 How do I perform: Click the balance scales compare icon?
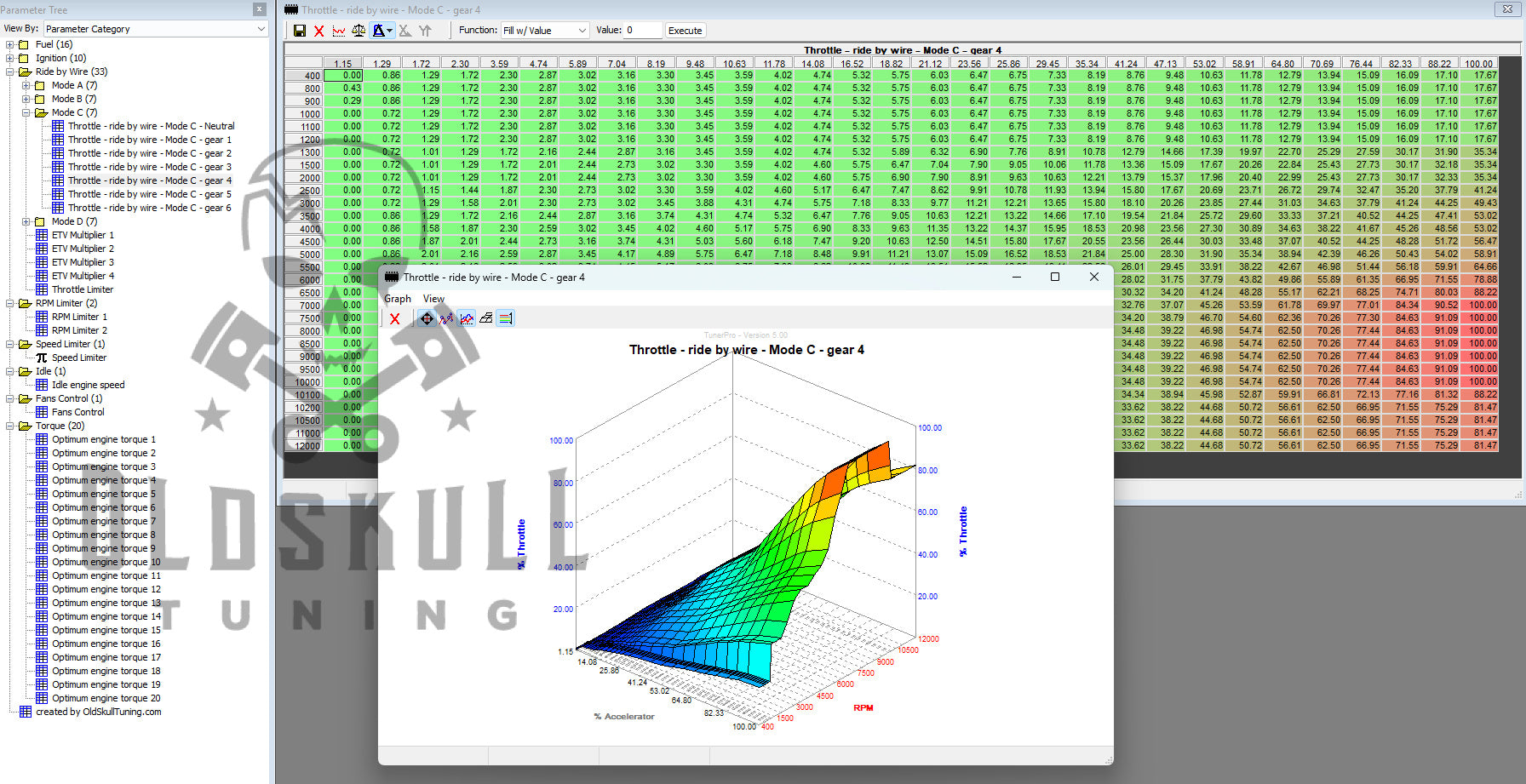point(359,31)
